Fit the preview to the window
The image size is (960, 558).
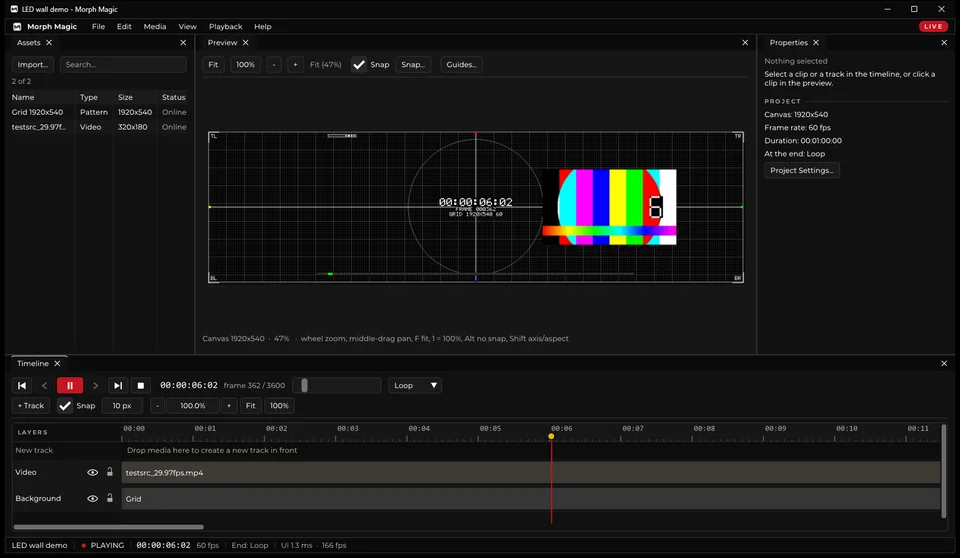213,64
